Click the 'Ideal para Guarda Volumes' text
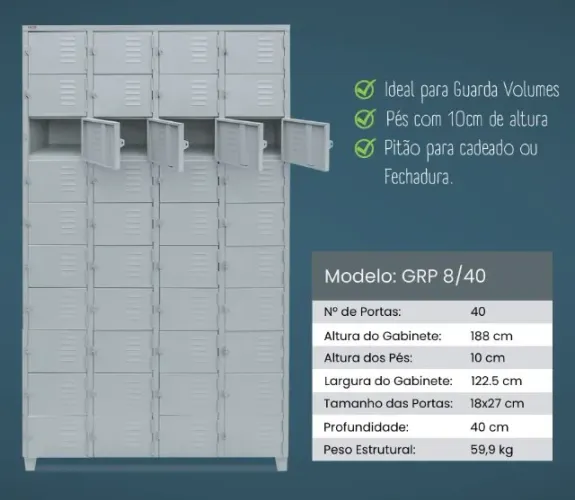The height and width of the screenshot is (500, 575). pyautogui.click(x=472, y=90)
